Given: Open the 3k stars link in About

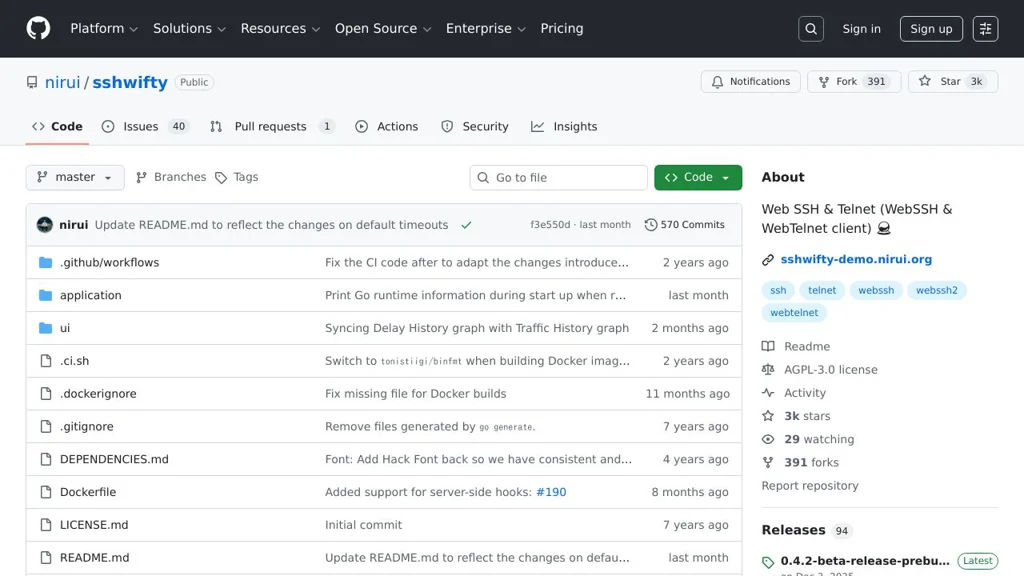Looking at the screenshot, I should (x=807, y=416).
